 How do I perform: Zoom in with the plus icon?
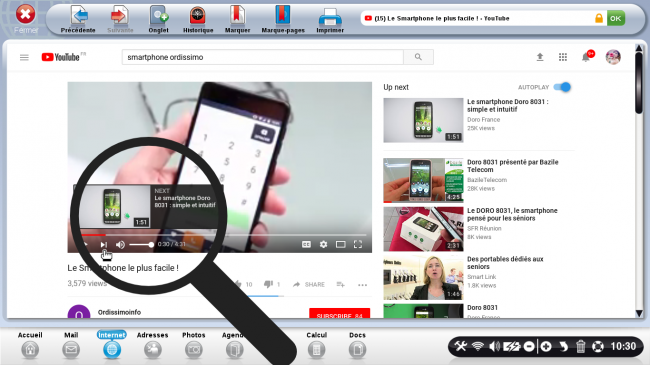pos(546,346)
